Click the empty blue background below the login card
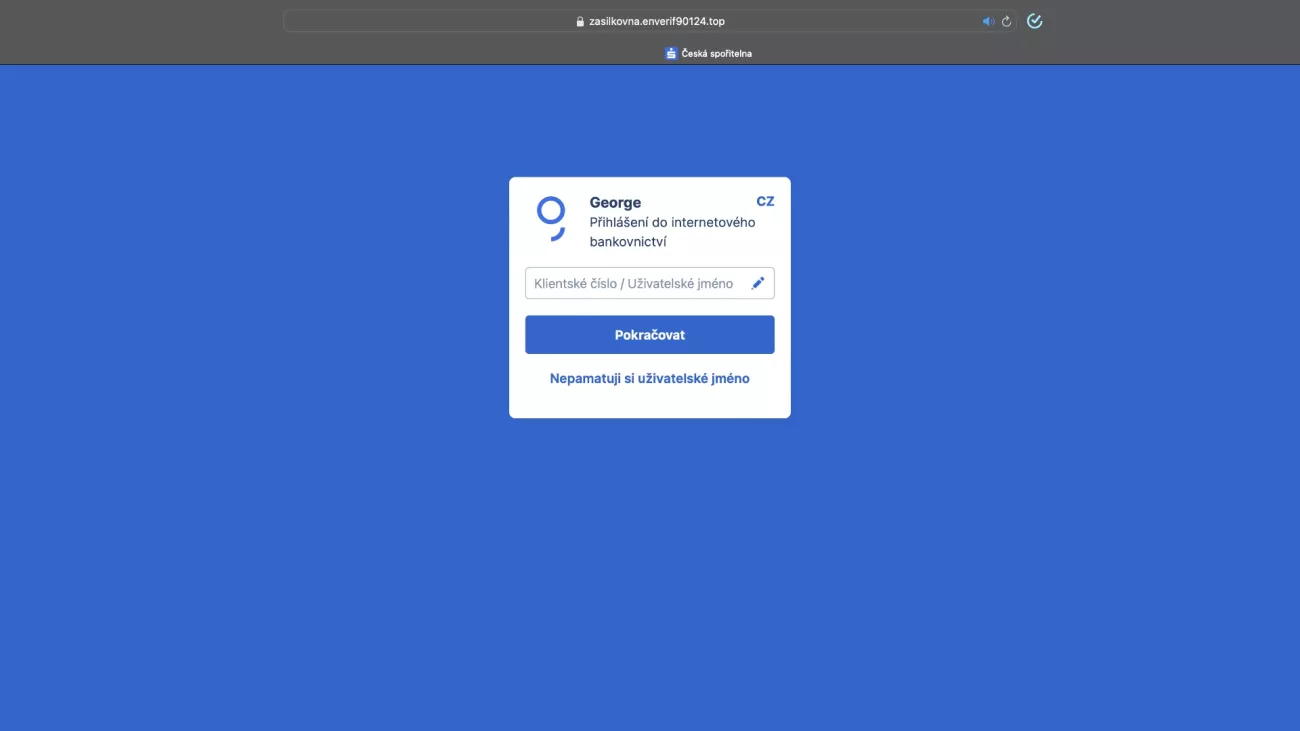The height and width of the screenshot is (731, 1300). pos(650,570)
